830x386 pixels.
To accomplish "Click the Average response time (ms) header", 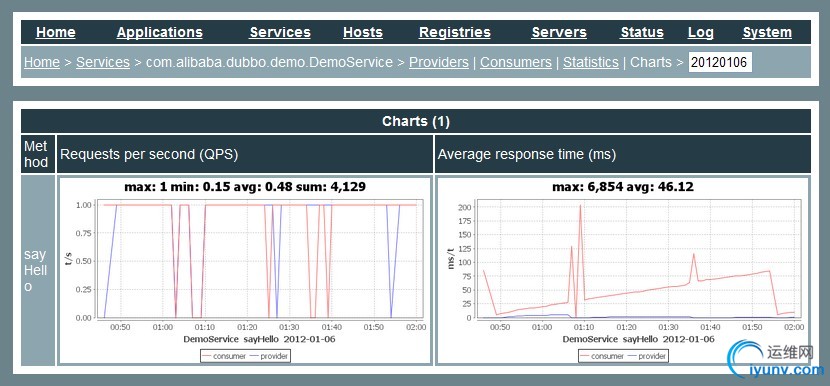I will (622, 154).
